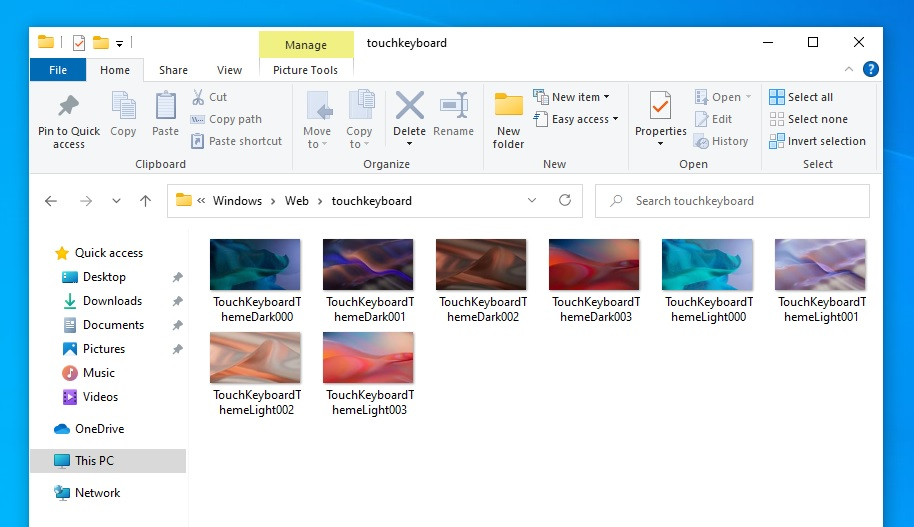Image resolution: width=914 pixels, height=527 pixels.
Task: Open Downloads in Quick access
Action: 112,301
